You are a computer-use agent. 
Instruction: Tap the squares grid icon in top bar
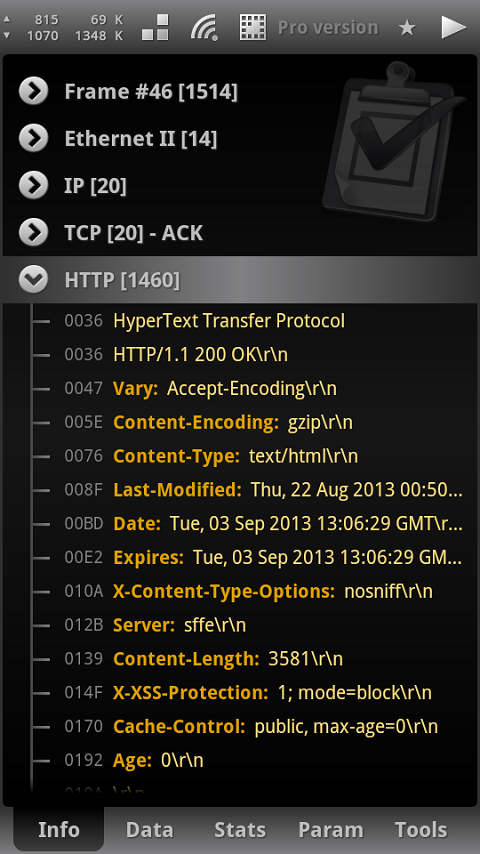coord(155,27)
